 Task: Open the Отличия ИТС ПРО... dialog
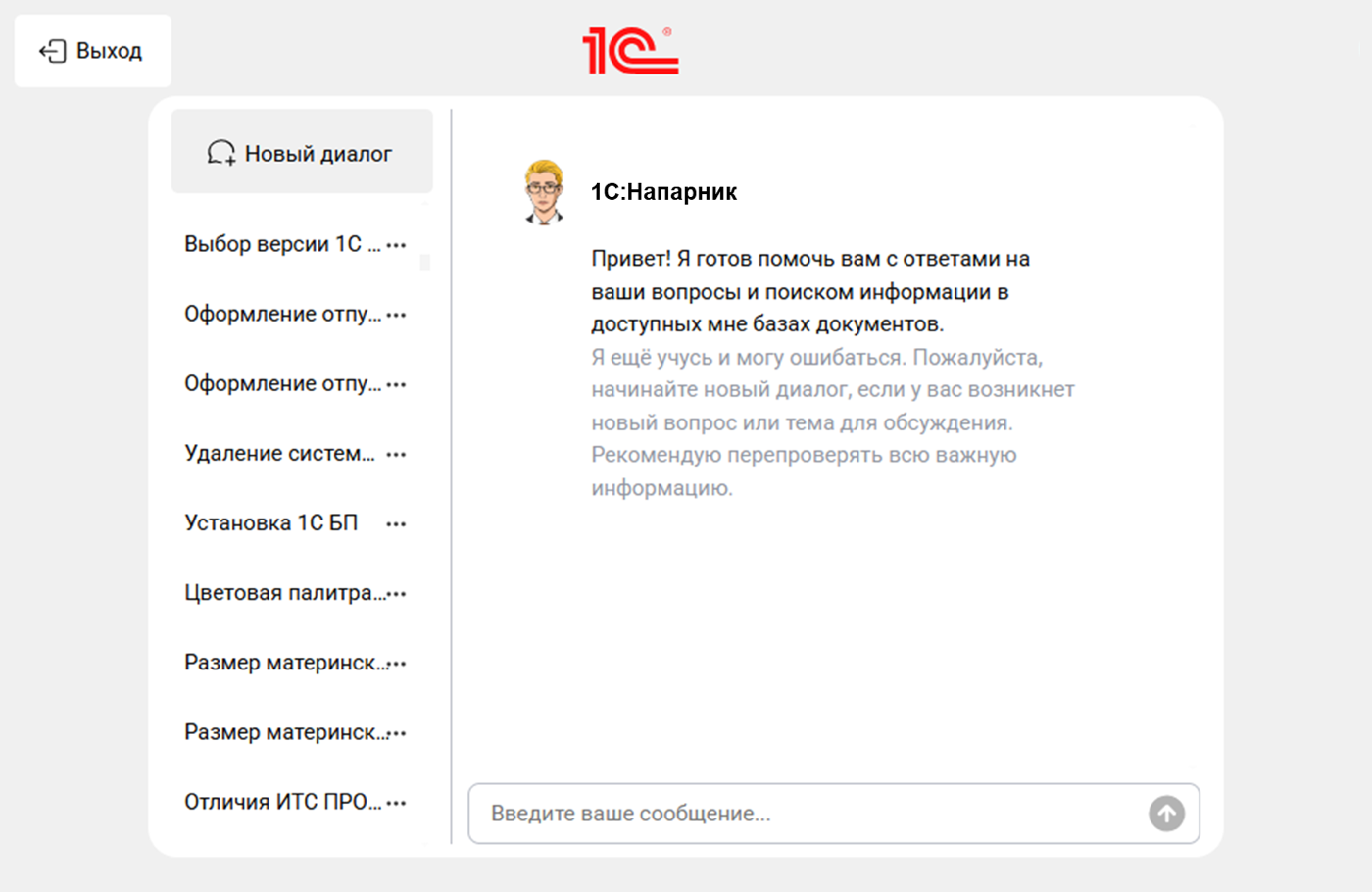282,802
